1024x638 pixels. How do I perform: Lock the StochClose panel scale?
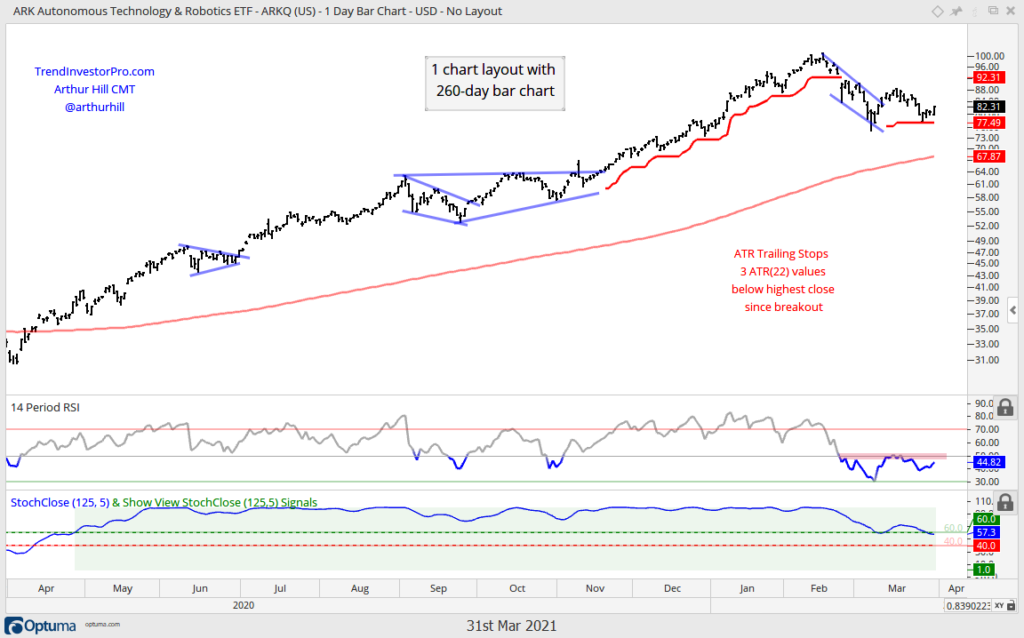coord(1005,503)
